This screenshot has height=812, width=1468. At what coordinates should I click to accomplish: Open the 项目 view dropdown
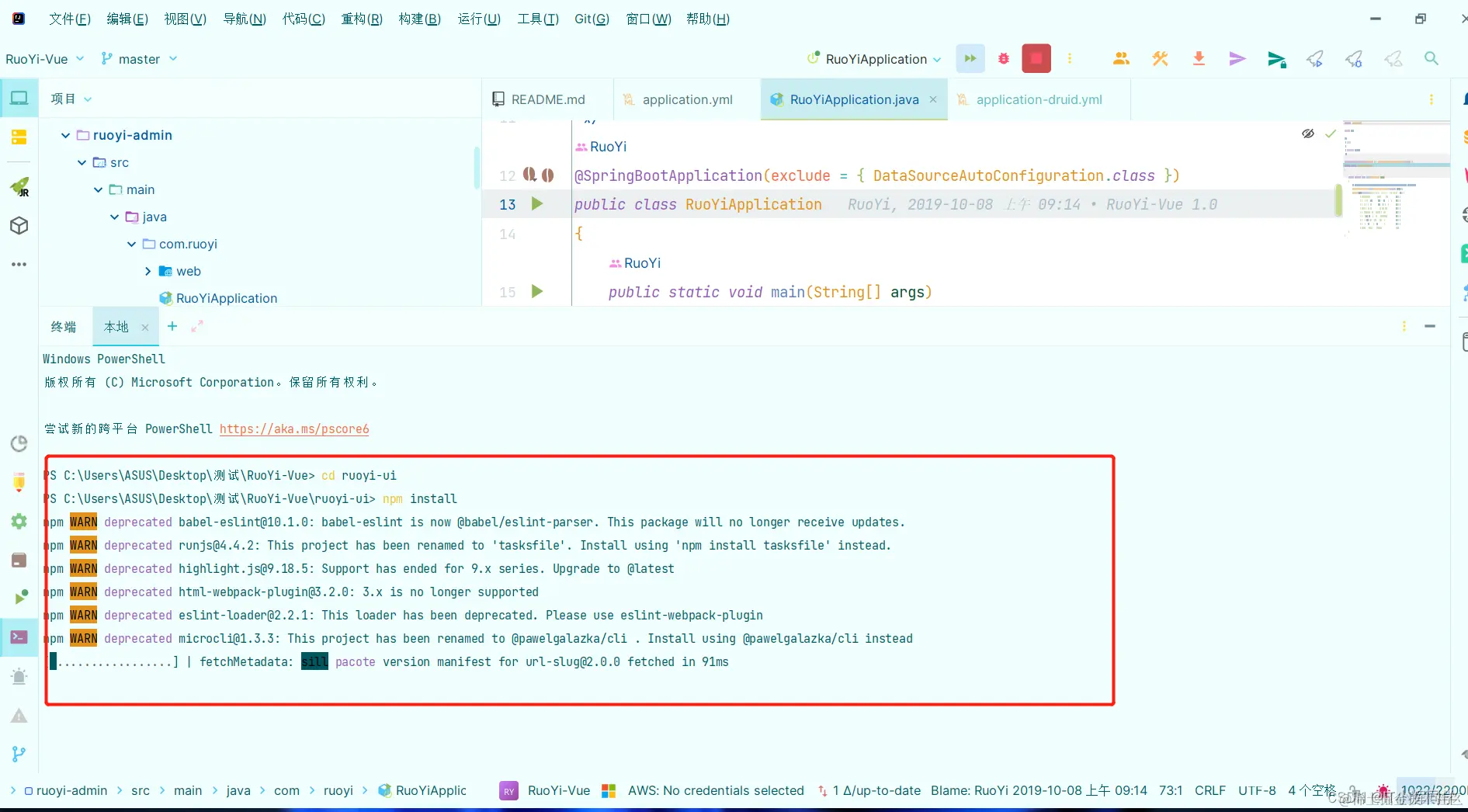(x=71, y=99)
